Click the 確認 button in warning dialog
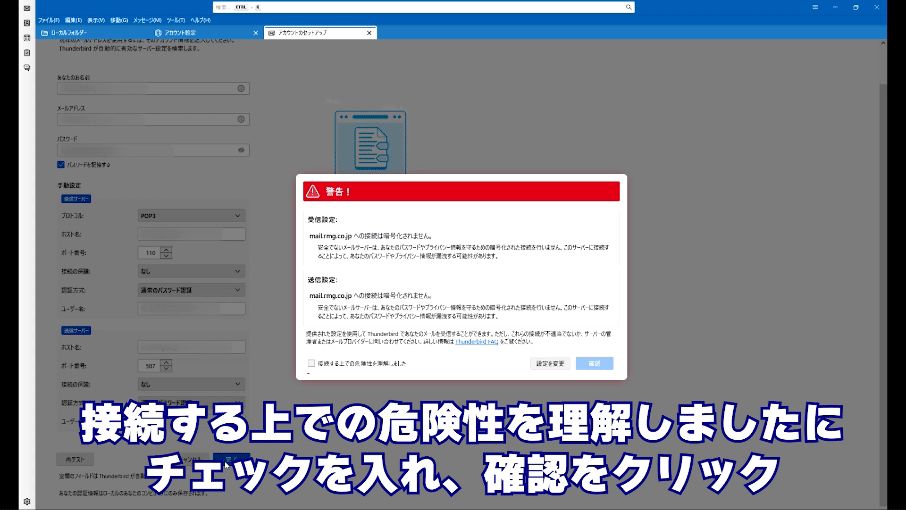906x510 pixels. (x=594, y=363)
